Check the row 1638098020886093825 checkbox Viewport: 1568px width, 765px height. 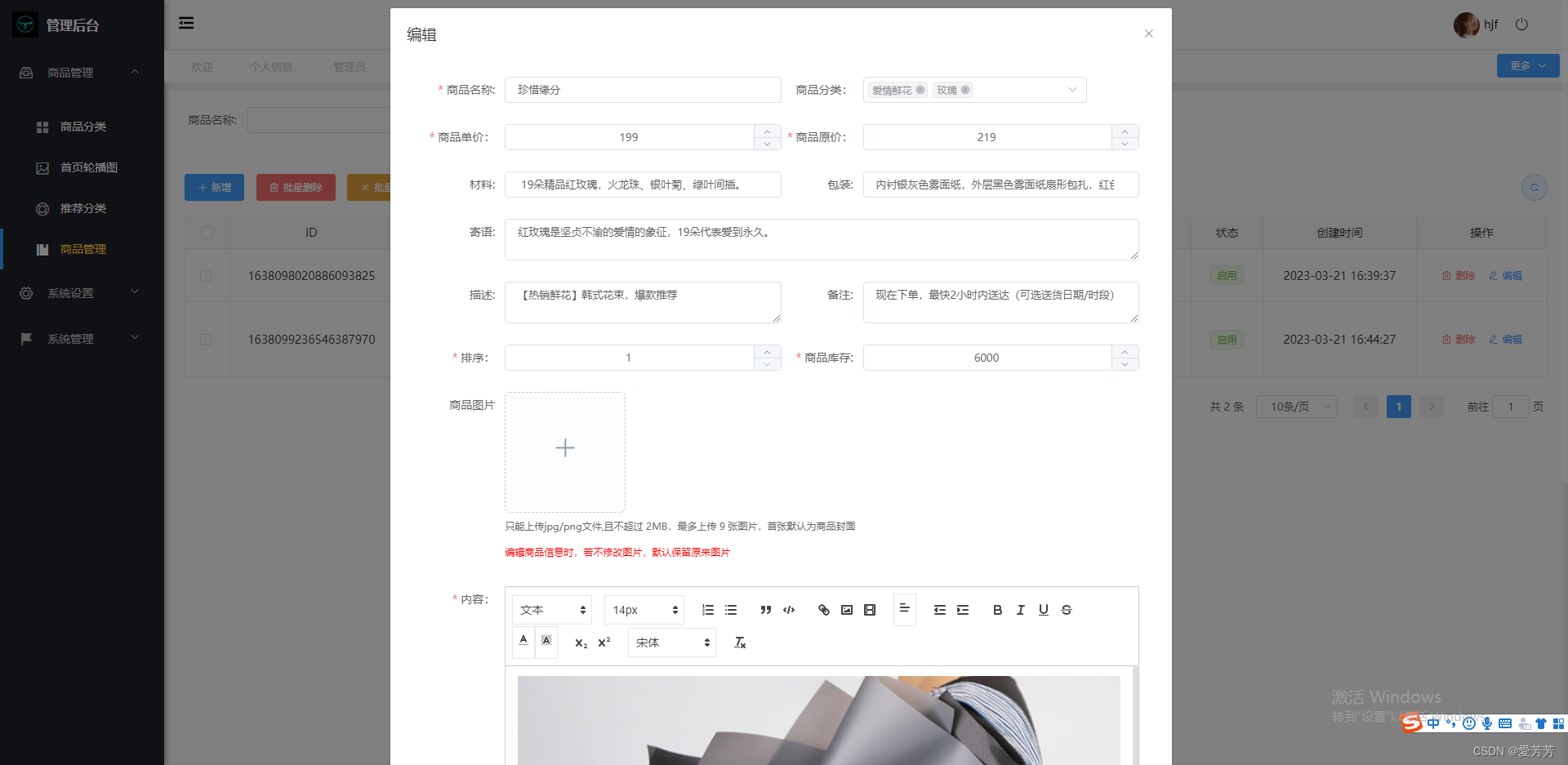tap(206, 276)
